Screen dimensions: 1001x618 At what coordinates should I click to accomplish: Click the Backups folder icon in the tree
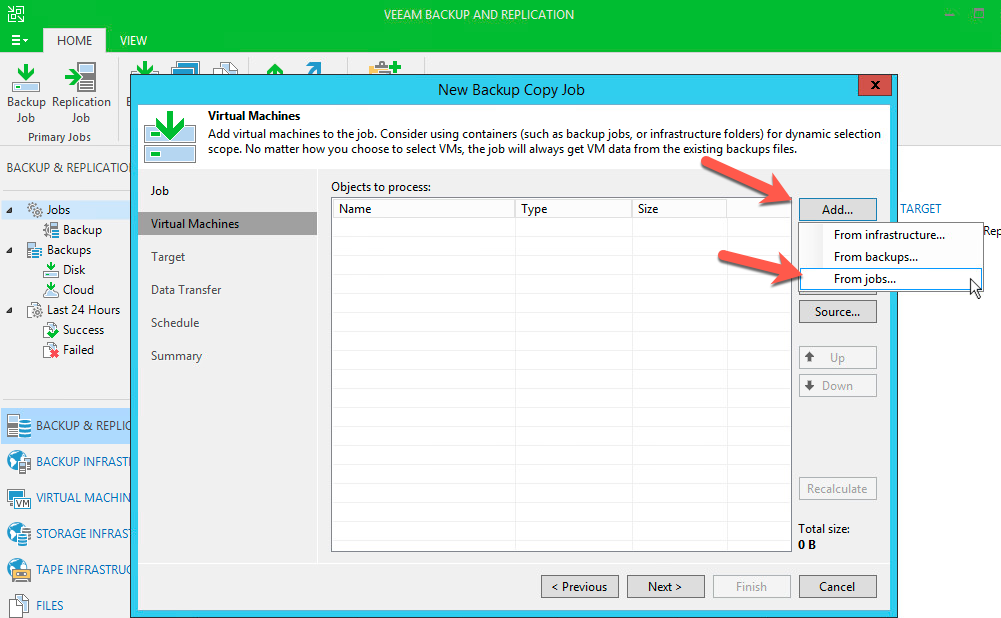(x=34, y=250)
